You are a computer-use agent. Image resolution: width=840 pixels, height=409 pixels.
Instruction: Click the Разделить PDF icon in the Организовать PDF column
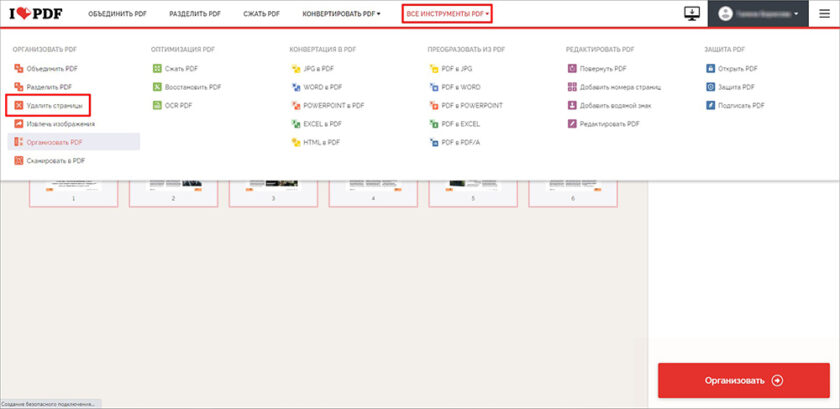tap(19, 87)
